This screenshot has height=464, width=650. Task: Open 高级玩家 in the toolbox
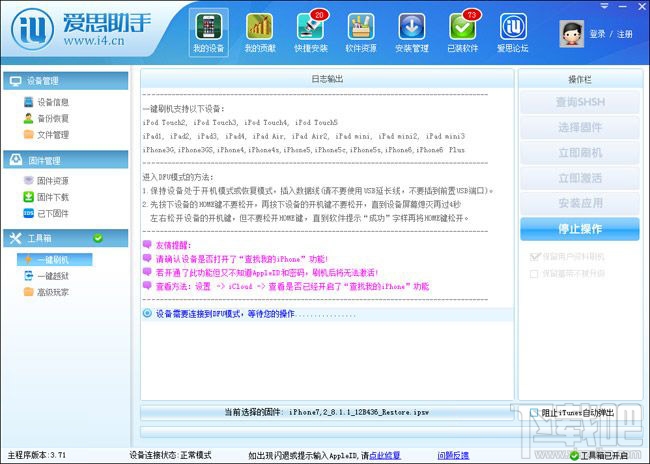[46, 292]
